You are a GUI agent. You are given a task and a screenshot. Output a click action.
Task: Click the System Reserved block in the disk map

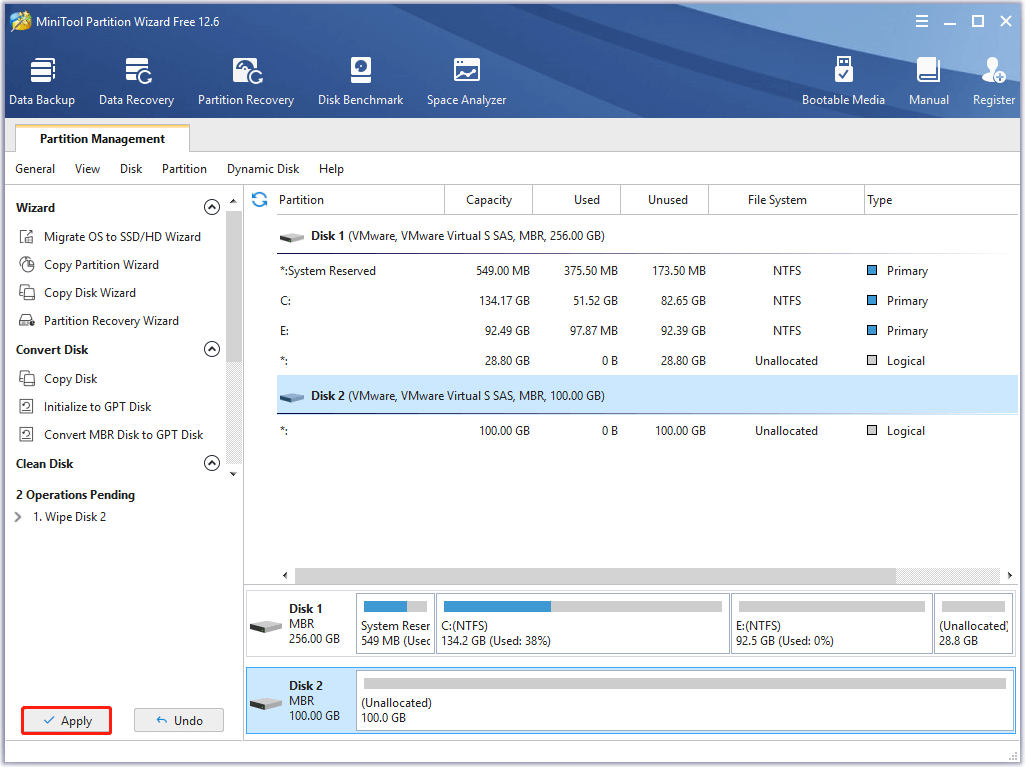click(395, 623)
